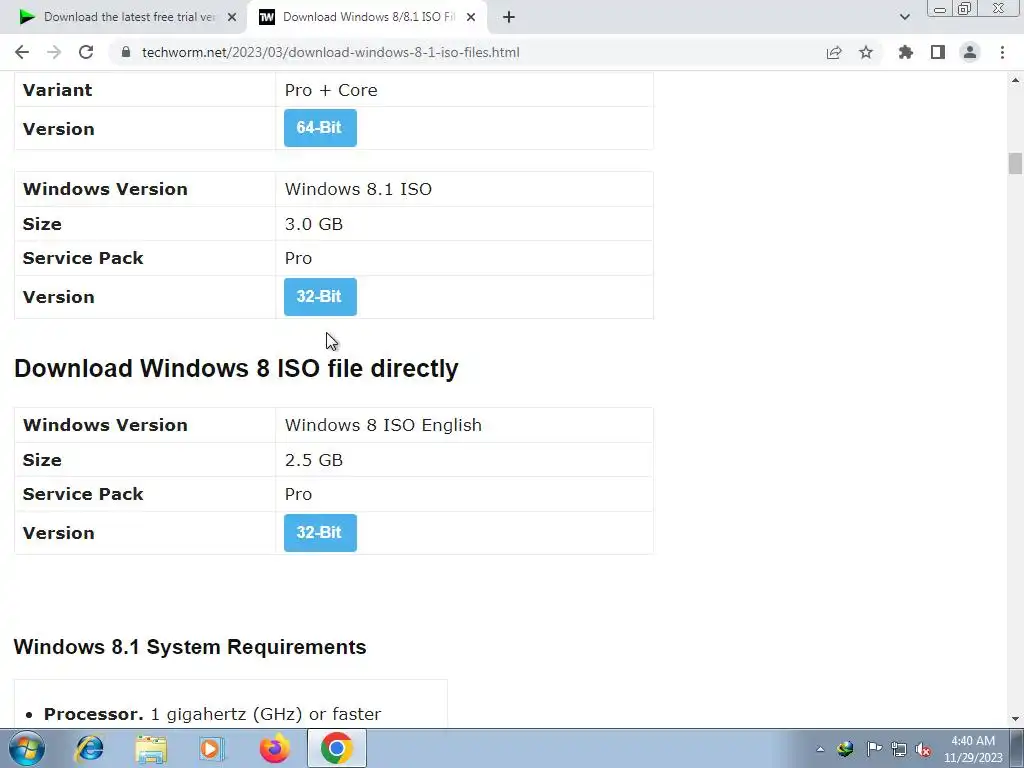Click the scrollbar down arrow
The image size is (1024, 768).
click(1015, 719)
